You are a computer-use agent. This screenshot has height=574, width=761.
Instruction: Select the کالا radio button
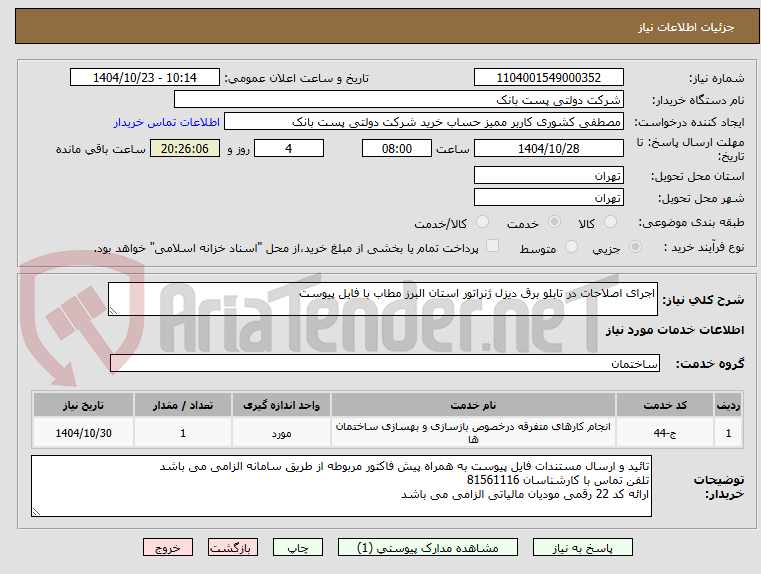coord(610,222)
